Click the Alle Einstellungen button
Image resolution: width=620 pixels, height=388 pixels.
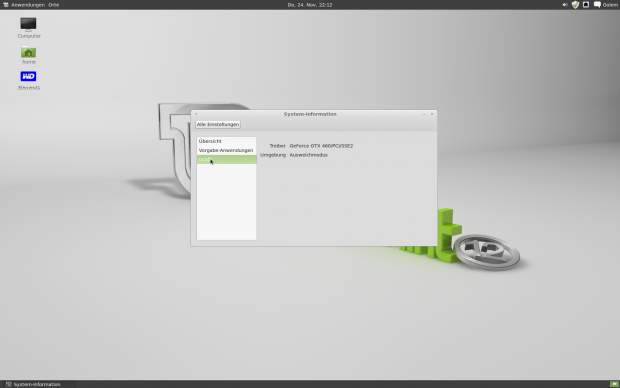tap(218, 124)
